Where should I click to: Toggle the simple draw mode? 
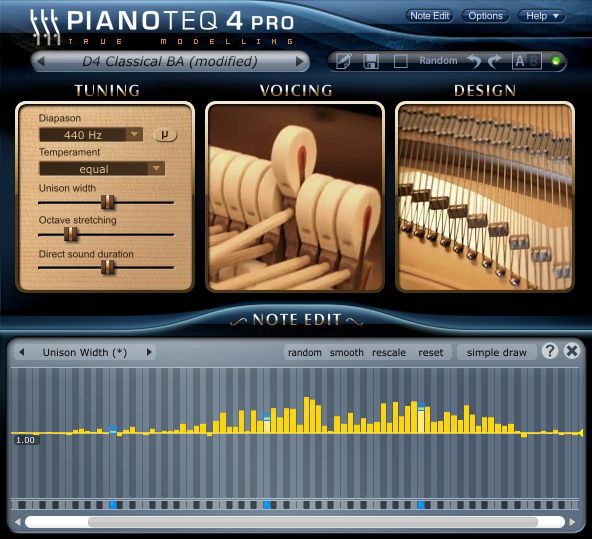(x=496, y=353)
